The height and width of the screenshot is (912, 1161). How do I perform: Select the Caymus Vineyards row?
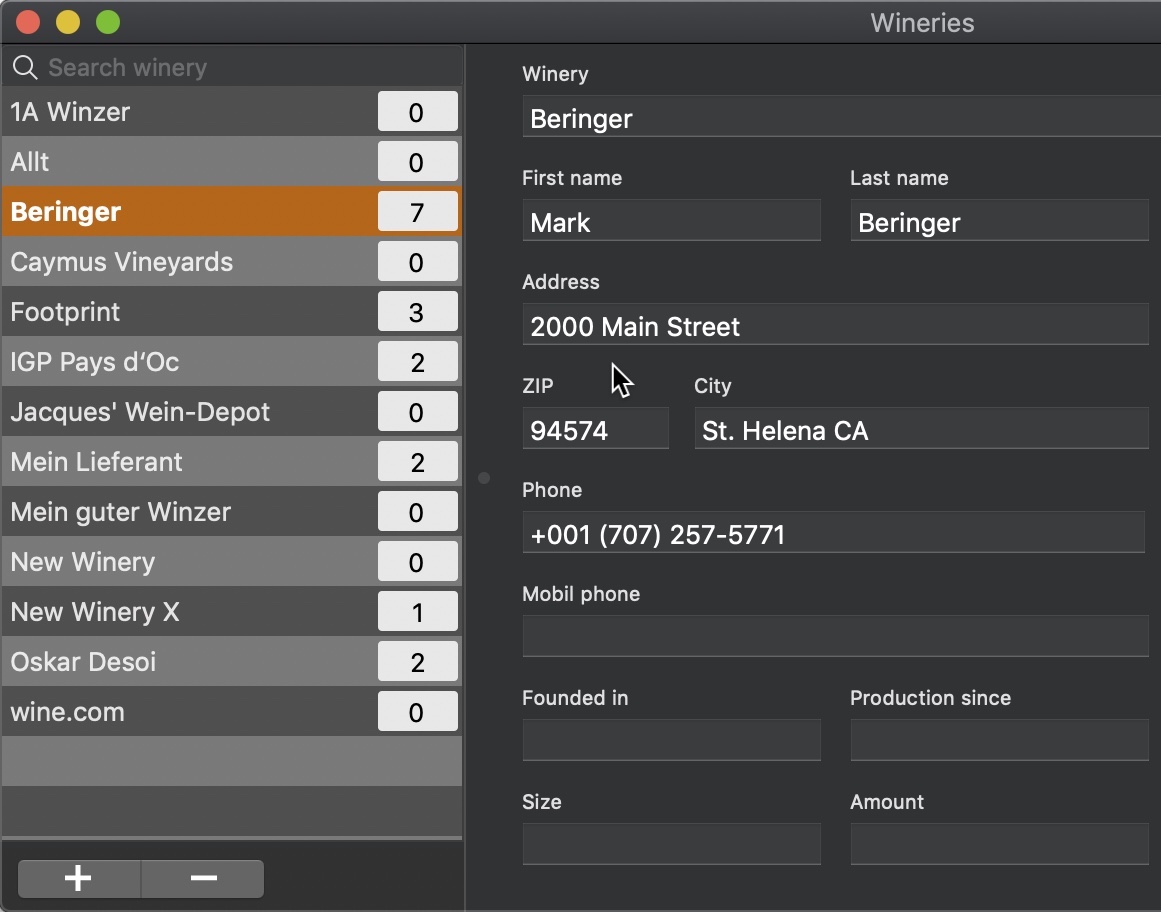pos(232,262)
